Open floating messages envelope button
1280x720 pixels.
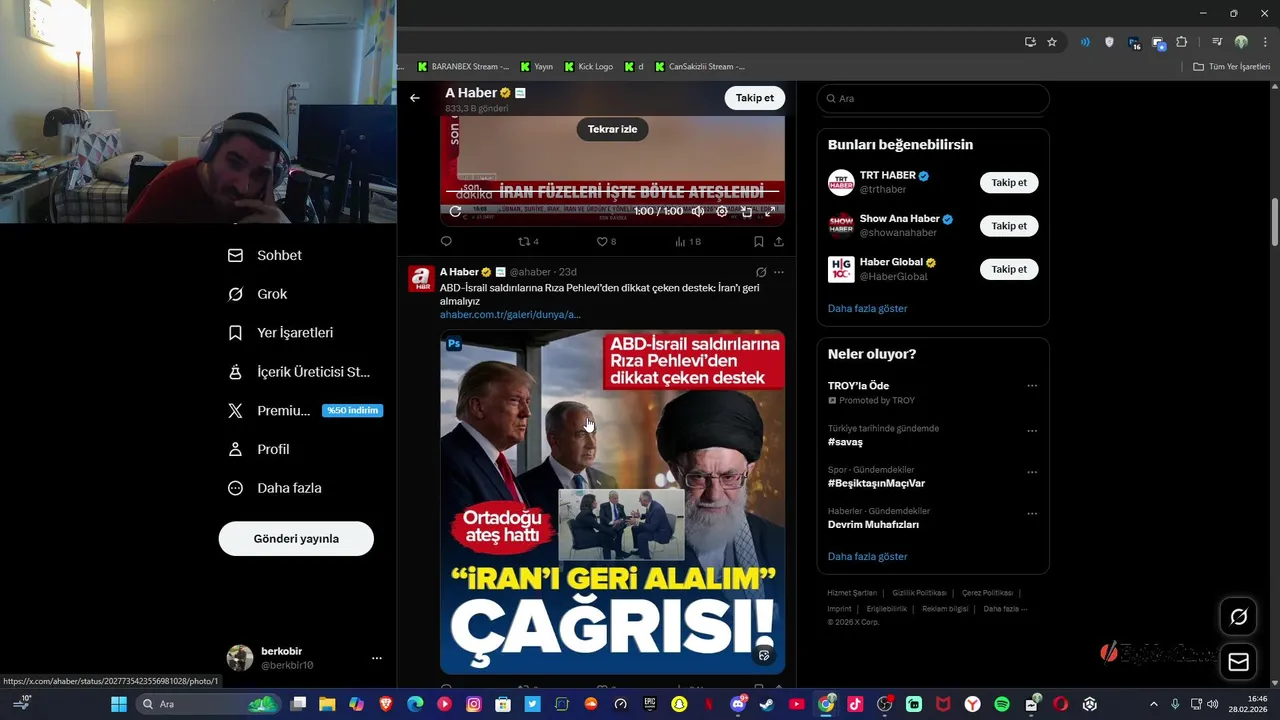(x=1238, y=662)
